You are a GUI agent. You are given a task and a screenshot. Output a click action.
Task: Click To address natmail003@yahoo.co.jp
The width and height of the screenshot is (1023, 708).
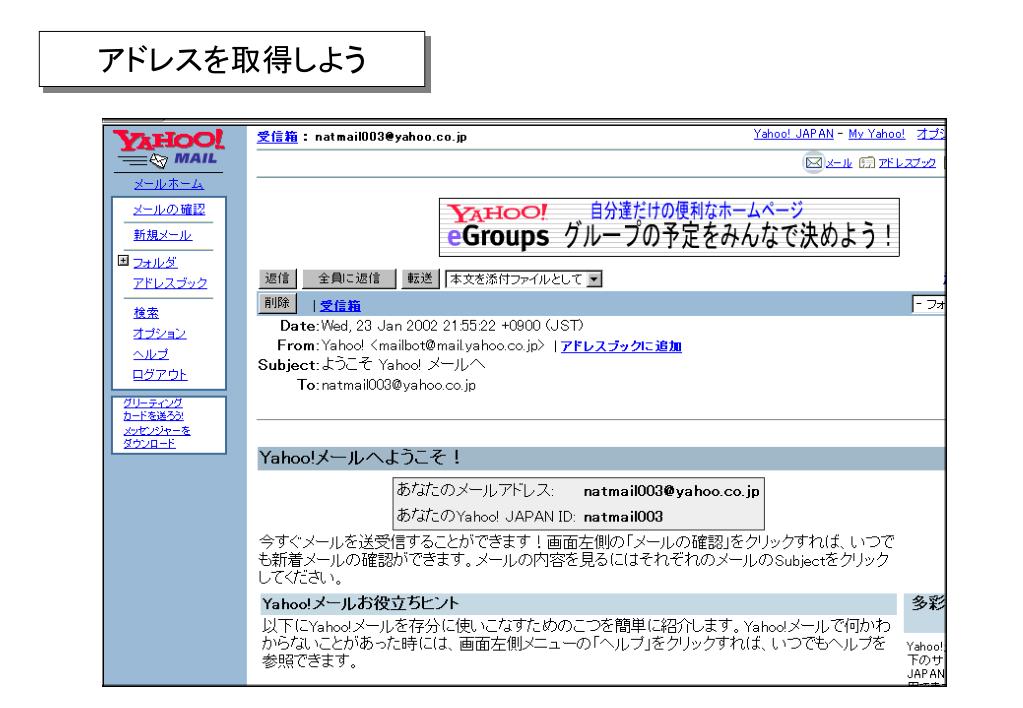(398, 385)
